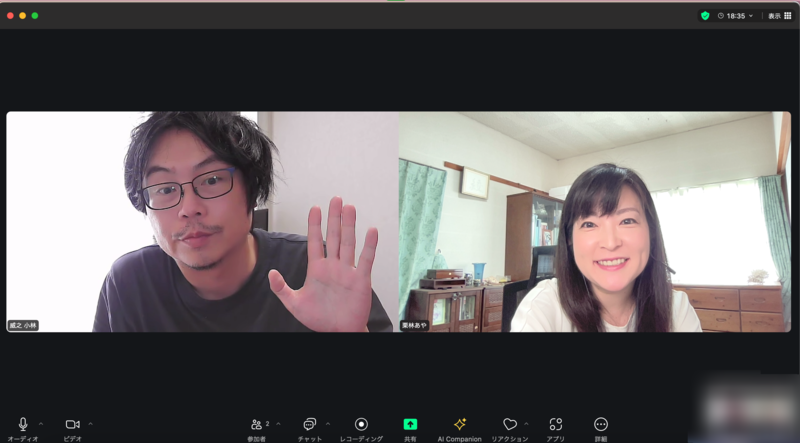Expand video options arrow beside camera
Viewport: 800px width, 443px height.
coord(90,423)
